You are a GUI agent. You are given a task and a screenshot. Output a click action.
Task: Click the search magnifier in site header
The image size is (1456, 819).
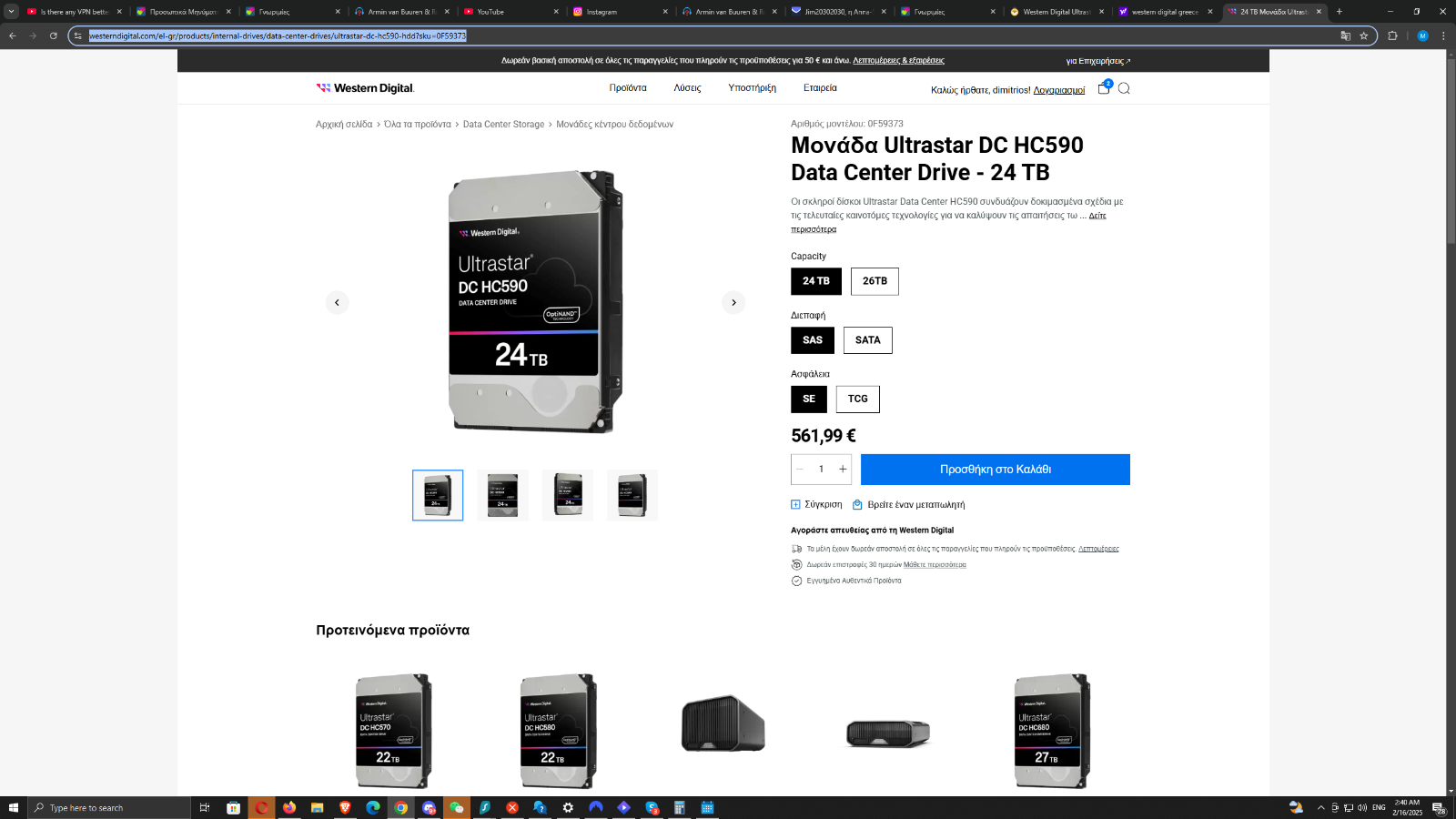1124,88
